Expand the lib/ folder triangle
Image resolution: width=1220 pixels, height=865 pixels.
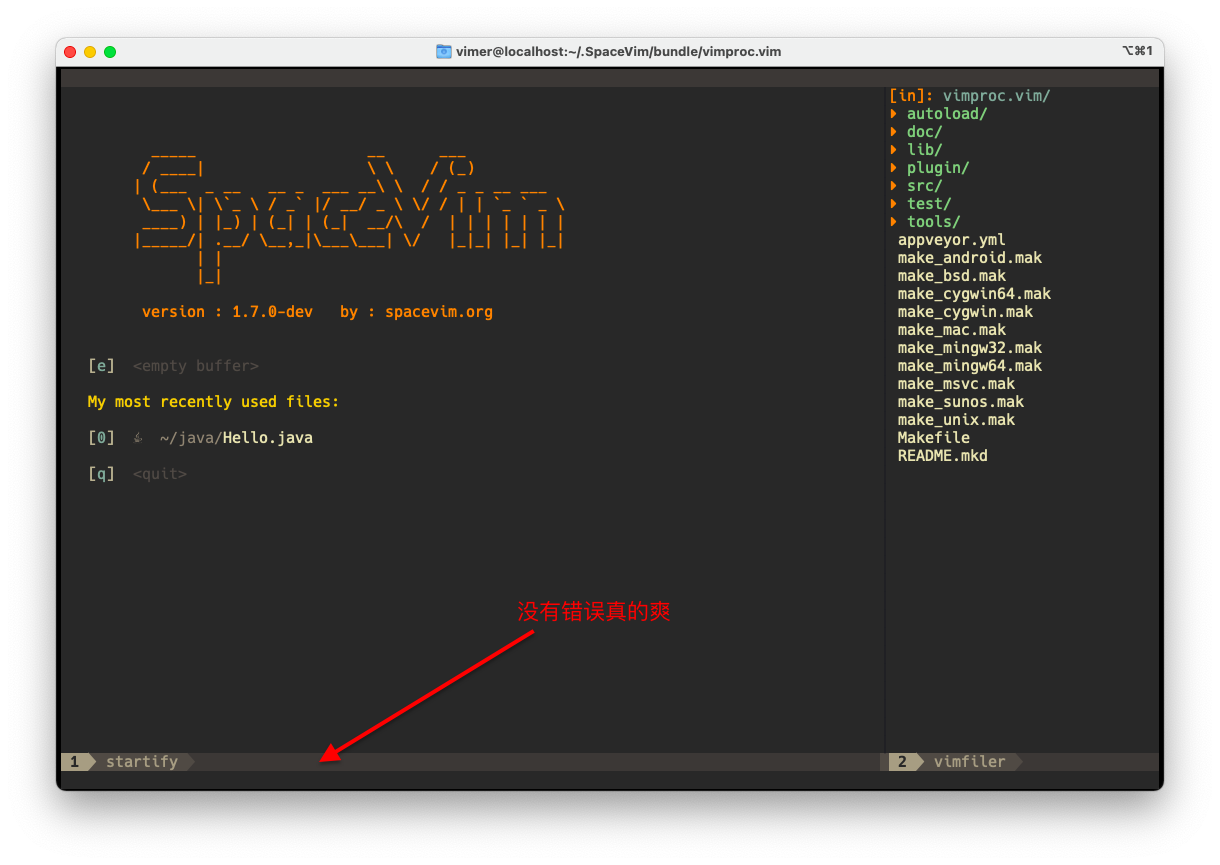pos(893,150)
